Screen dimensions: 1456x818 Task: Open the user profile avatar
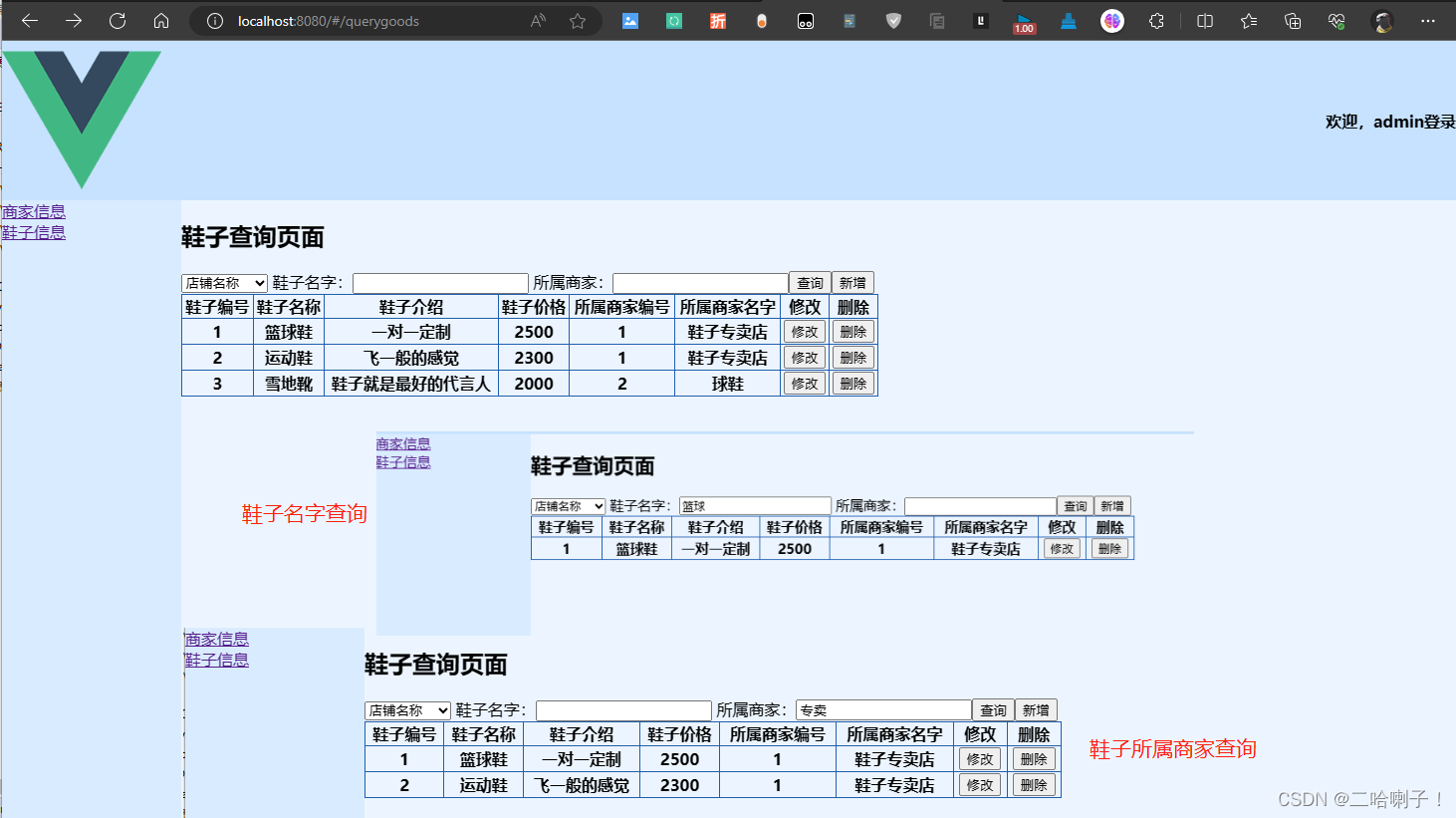pyautogui.click(x=1382, y=21)
